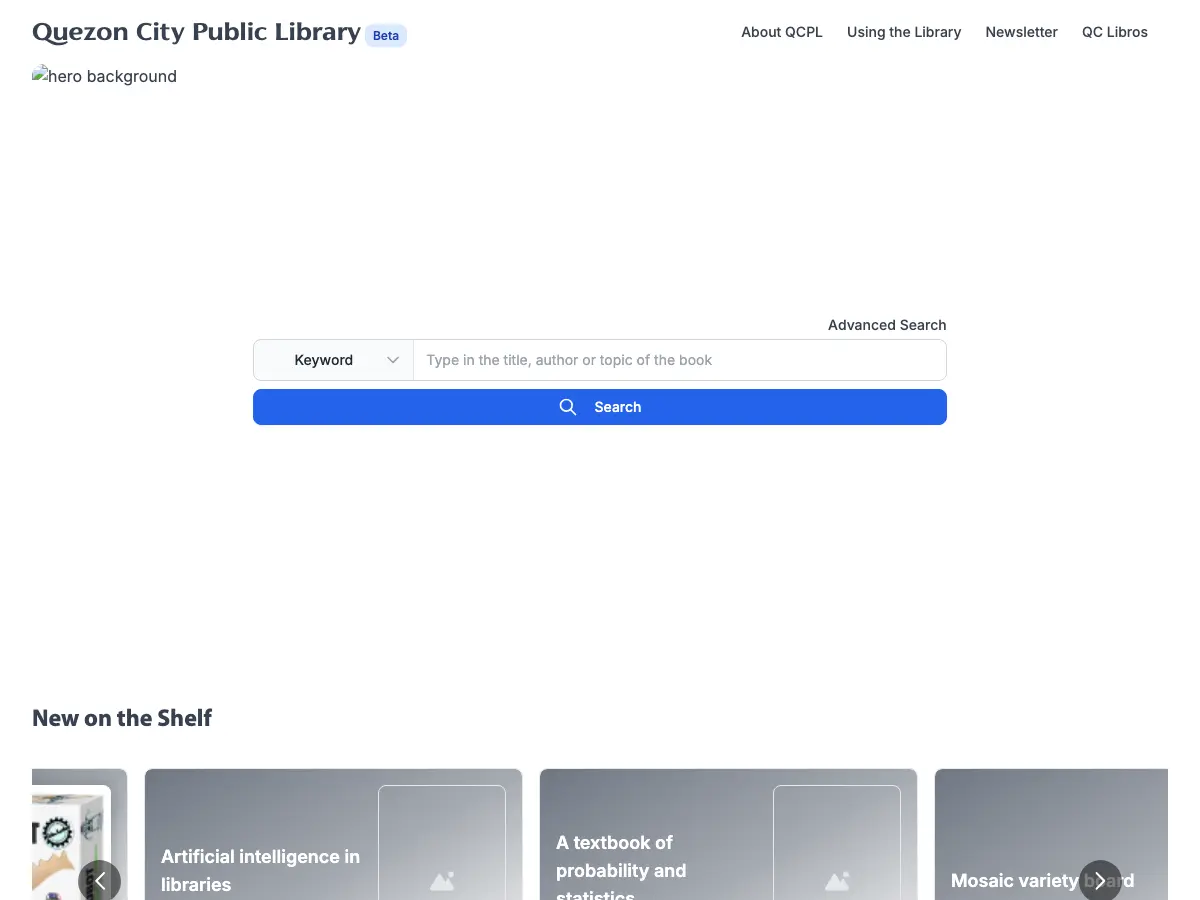
Task: Show the next carousel slide
Action: click(x=1100, y=881)
